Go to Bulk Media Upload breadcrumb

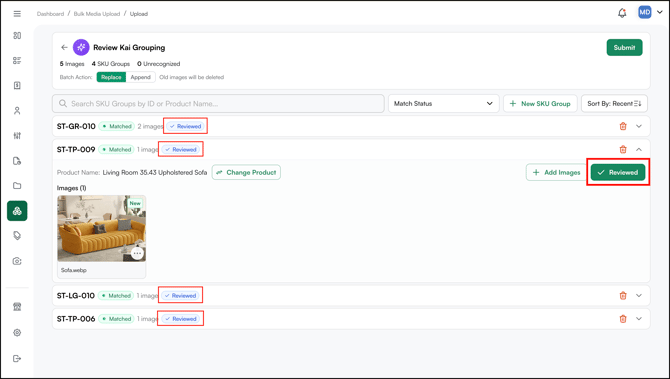(97, 14)
